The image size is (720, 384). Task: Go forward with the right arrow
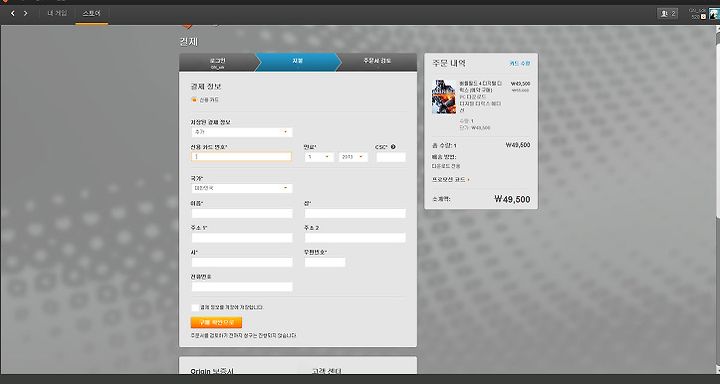(x=25, y=14)
